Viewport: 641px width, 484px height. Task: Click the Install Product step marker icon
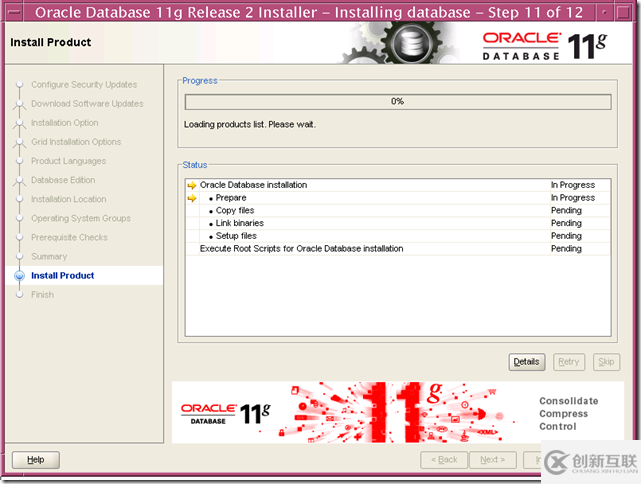point(19,276)
